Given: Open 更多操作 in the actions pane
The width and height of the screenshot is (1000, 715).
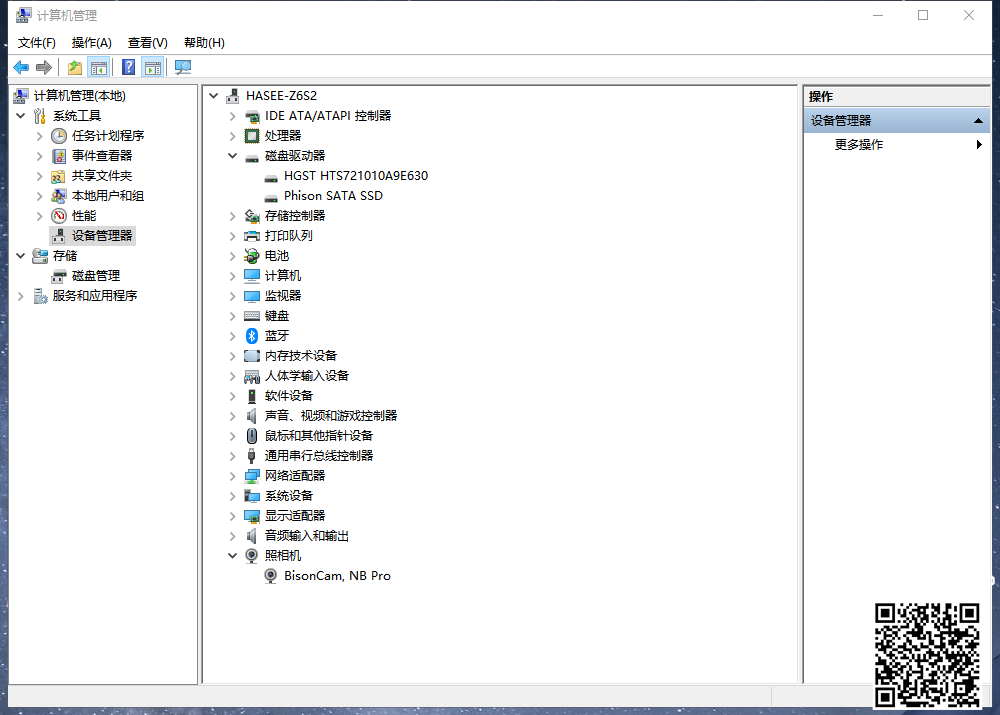Looking at the screenshot, I should point(859,145).
